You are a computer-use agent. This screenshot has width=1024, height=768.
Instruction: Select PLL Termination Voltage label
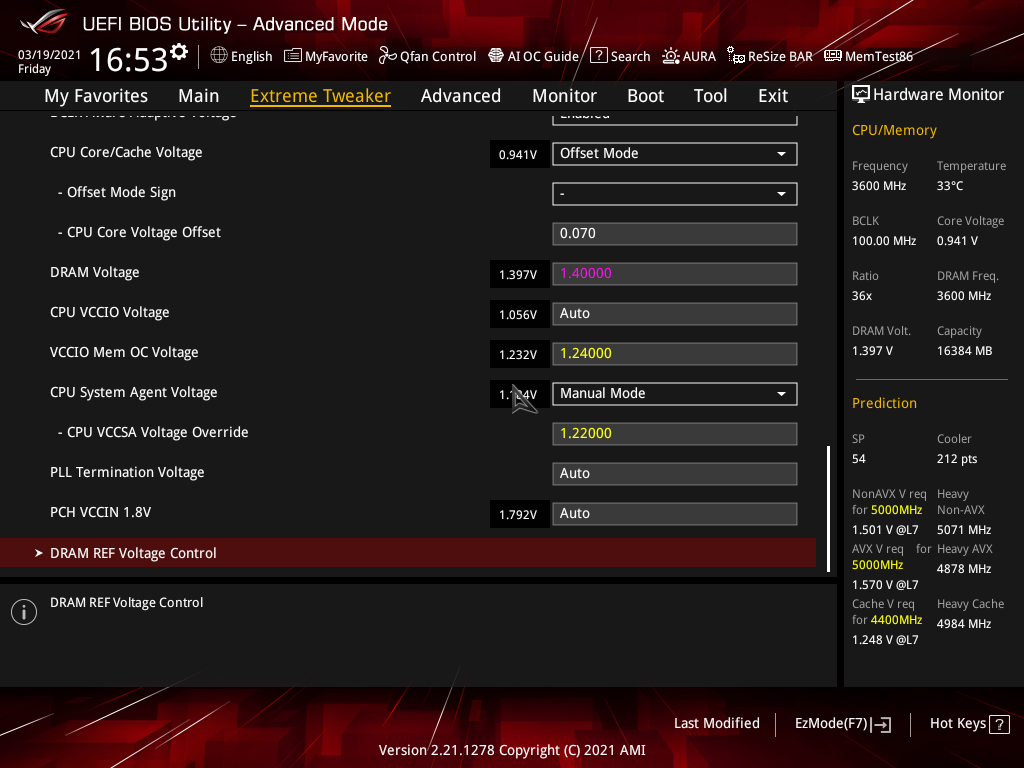(127, 472)
